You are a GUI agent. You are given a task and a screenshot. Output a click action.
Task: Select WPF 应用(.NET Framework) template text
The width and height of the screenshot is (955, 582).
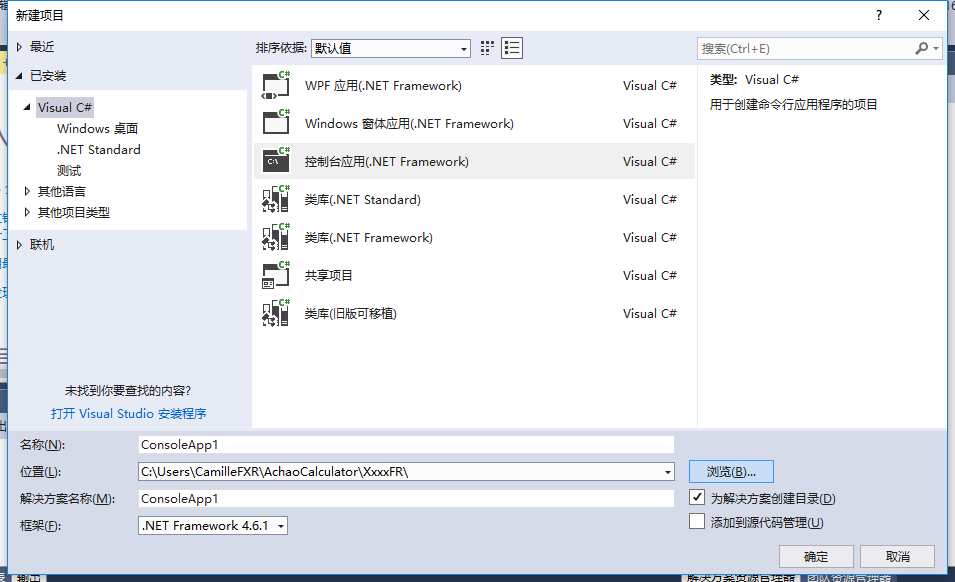(x=383, y=86)
